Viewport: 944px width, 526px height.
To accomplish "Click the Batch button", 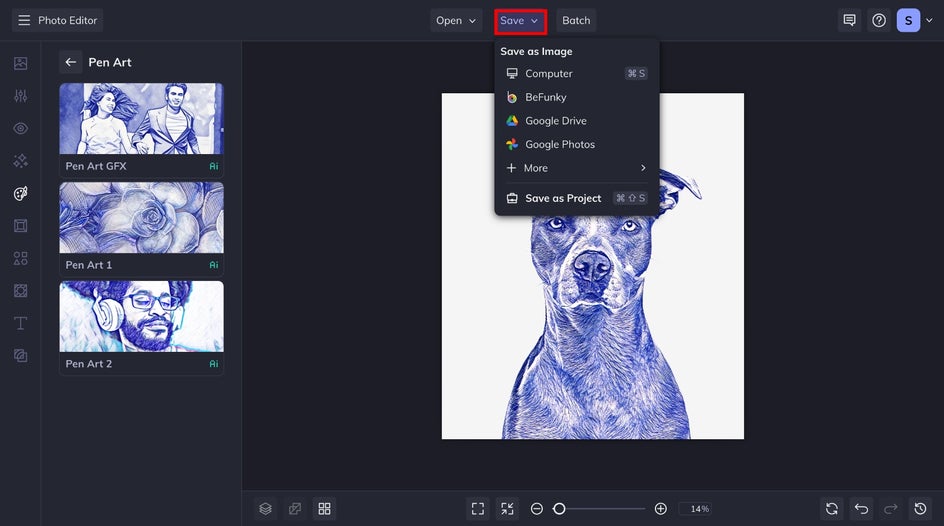I will point(576,20).
